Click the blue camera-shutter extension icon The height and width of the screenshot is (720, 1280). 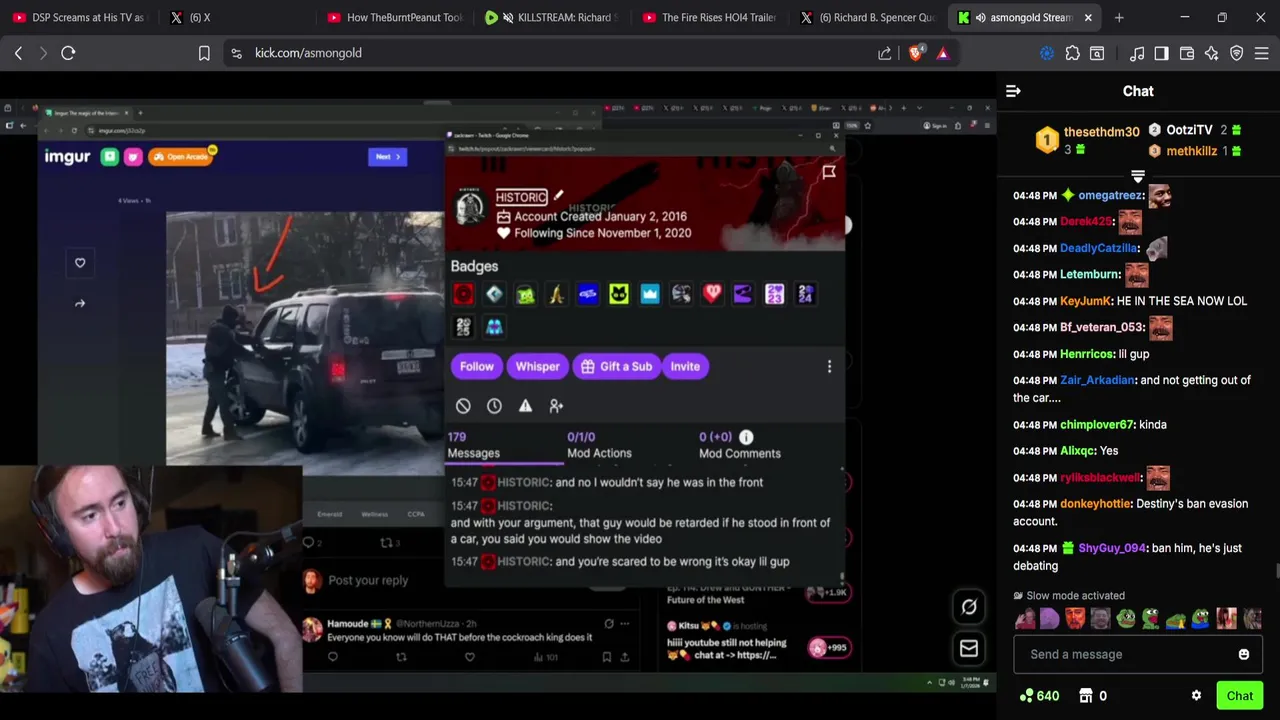pyautogui.click(x=1047, y=53)
